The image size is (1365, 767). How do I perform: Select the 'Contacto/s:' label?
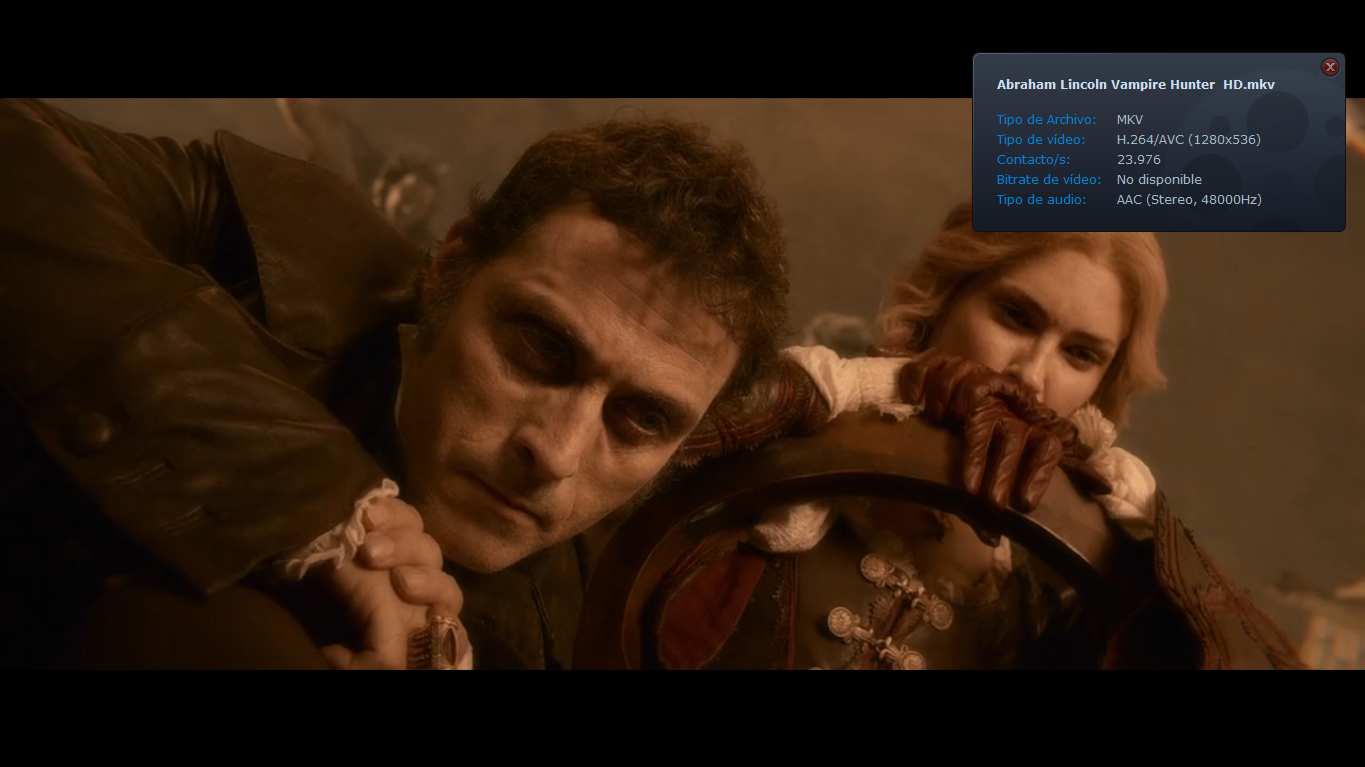tap(1034, 160)
